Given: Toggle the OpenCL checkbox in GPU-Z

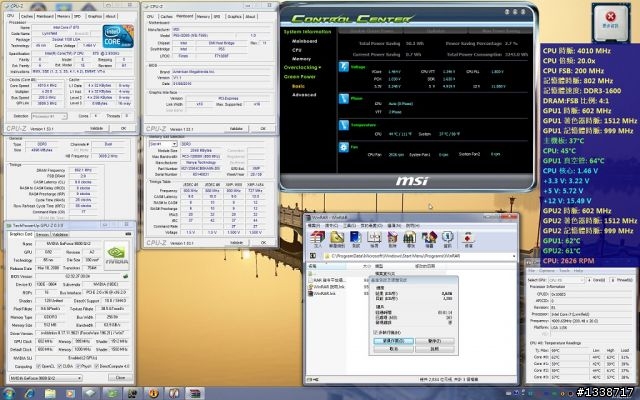Looking at the screenshot, I should [x=38, y=367].
